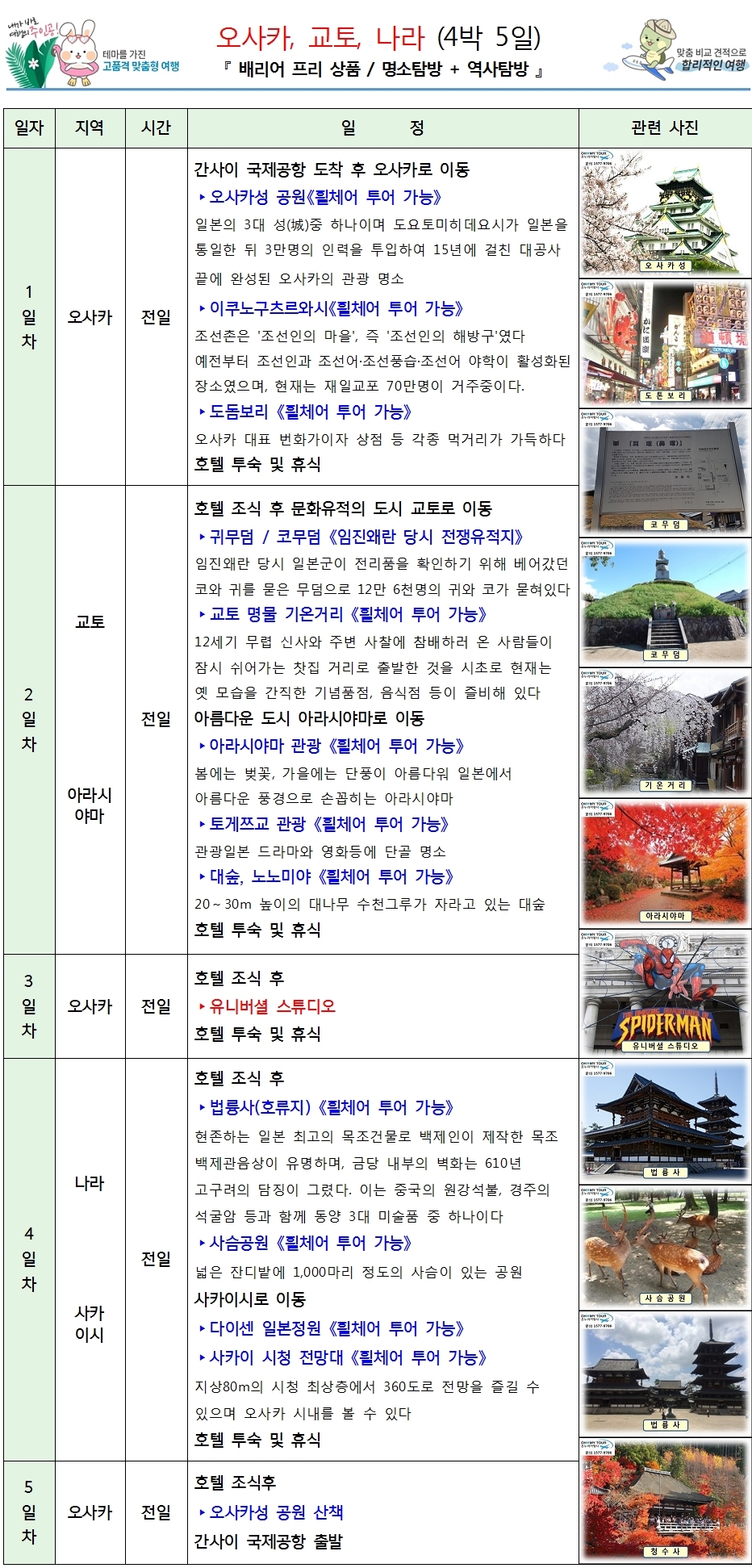This screenshot has height=1568, width=752.
Task: Click '사슴공원《휠체어 투어 가능》' heading
Action: point(306,1243)
